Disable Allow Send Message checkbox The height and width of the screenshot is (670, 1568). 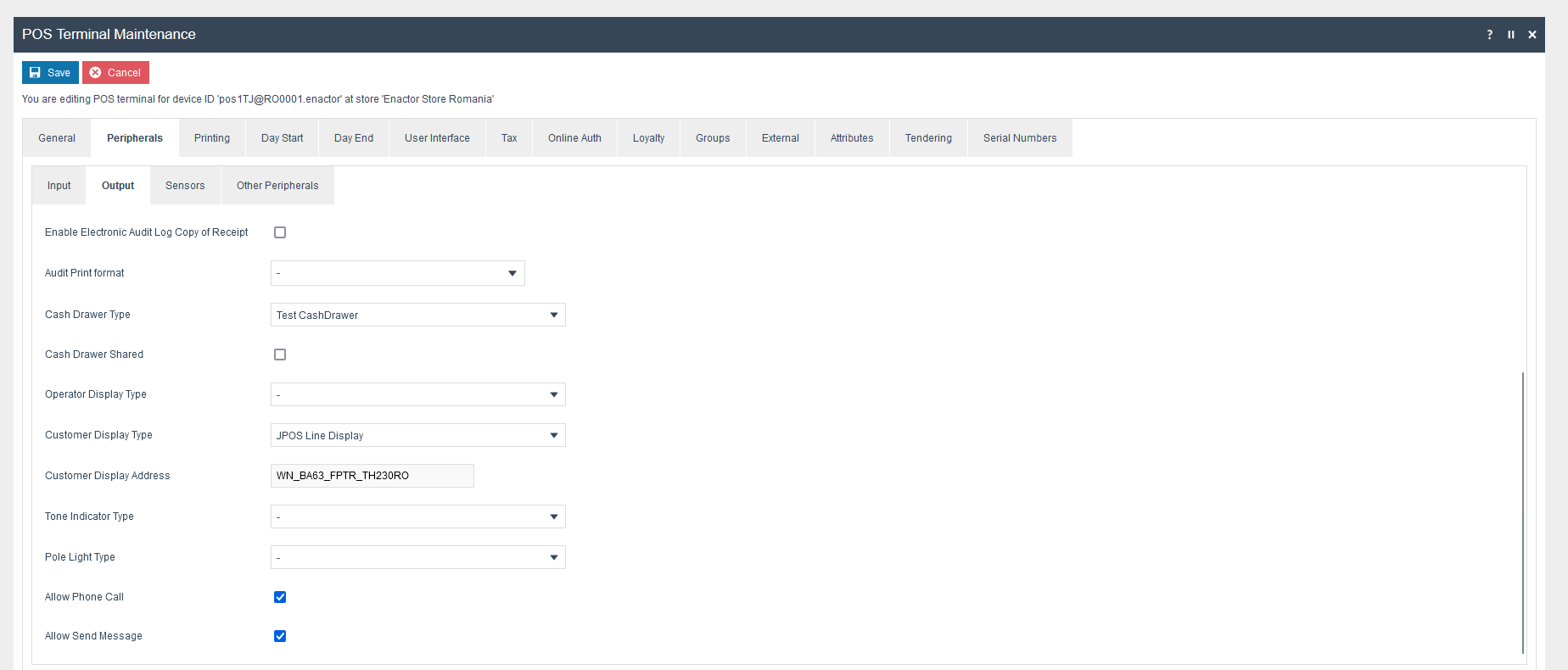[x=280, y=636]
